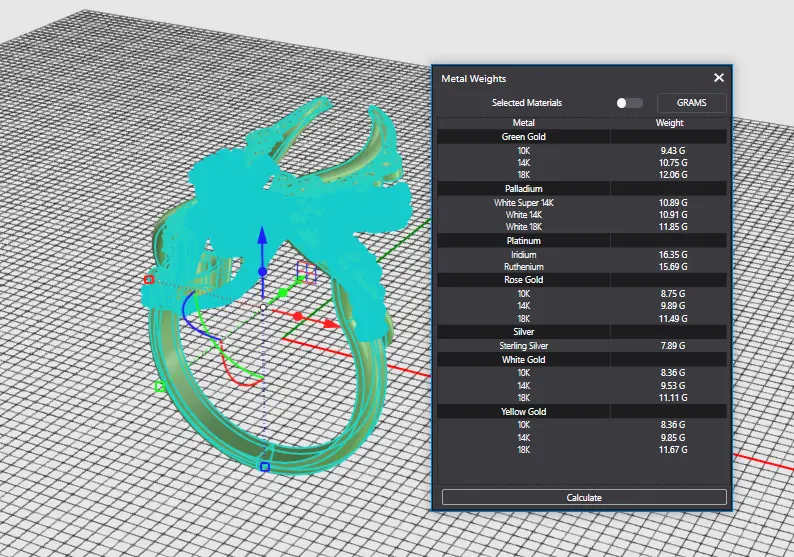Select the Sterling Silver row

point(523,346)
